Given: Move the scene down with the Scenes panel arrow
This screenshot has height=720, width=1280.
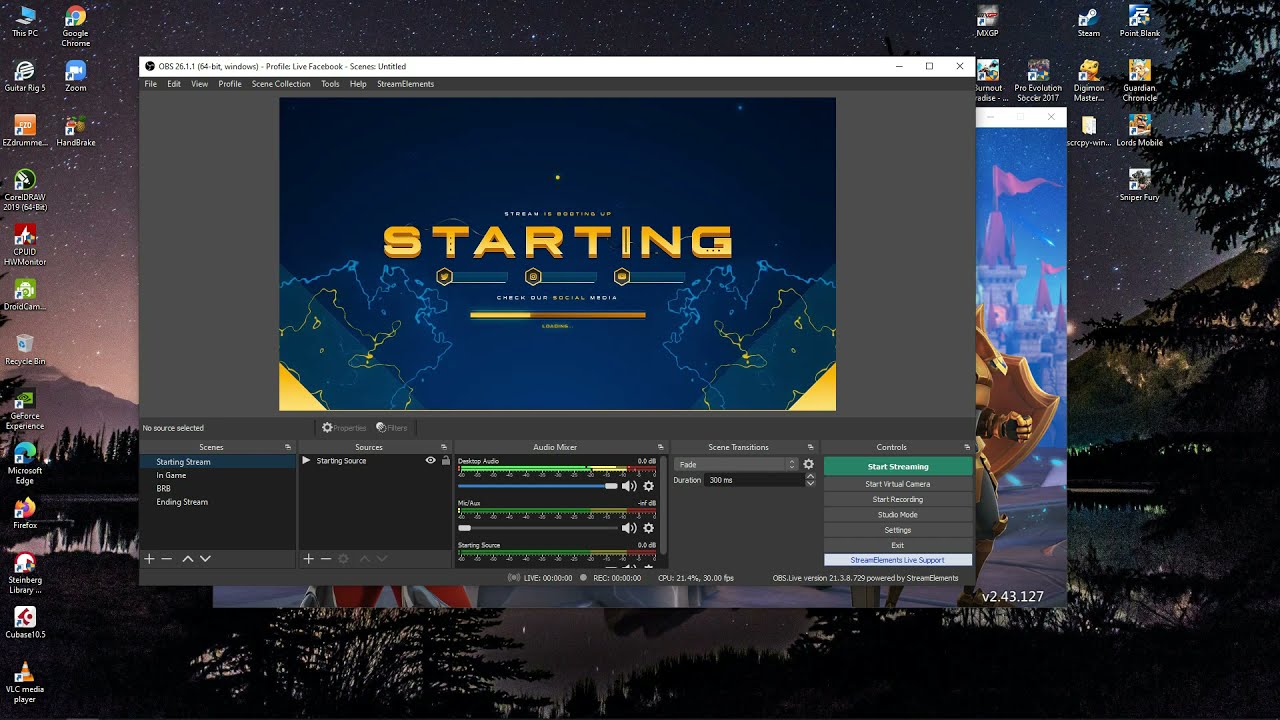Looking at the screenshot, I should [x=205, y=559].
